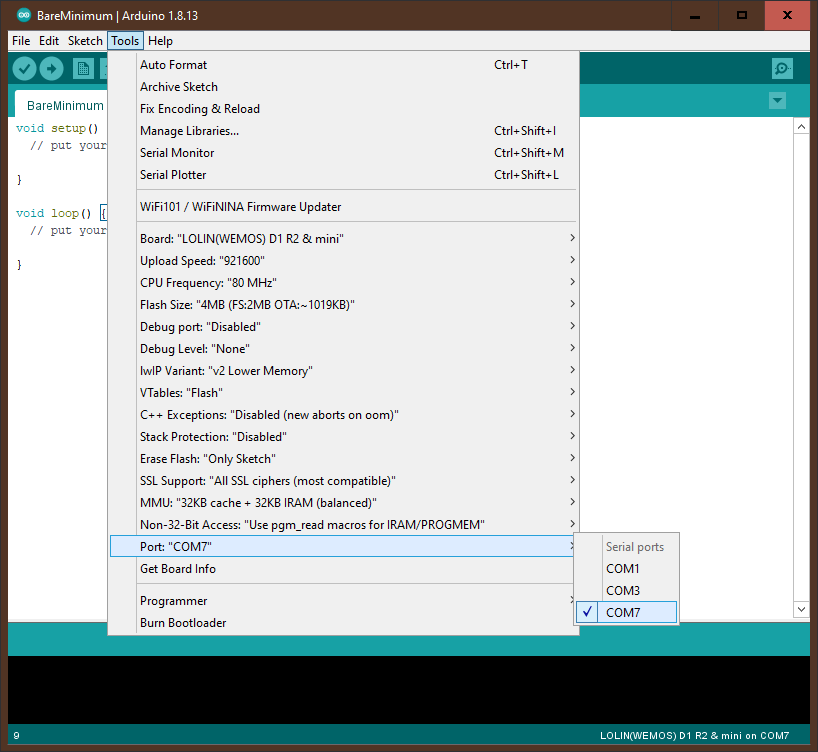Expand the VTables submenu
Viewport: 818px width, 752px height.
pos(343,392)
